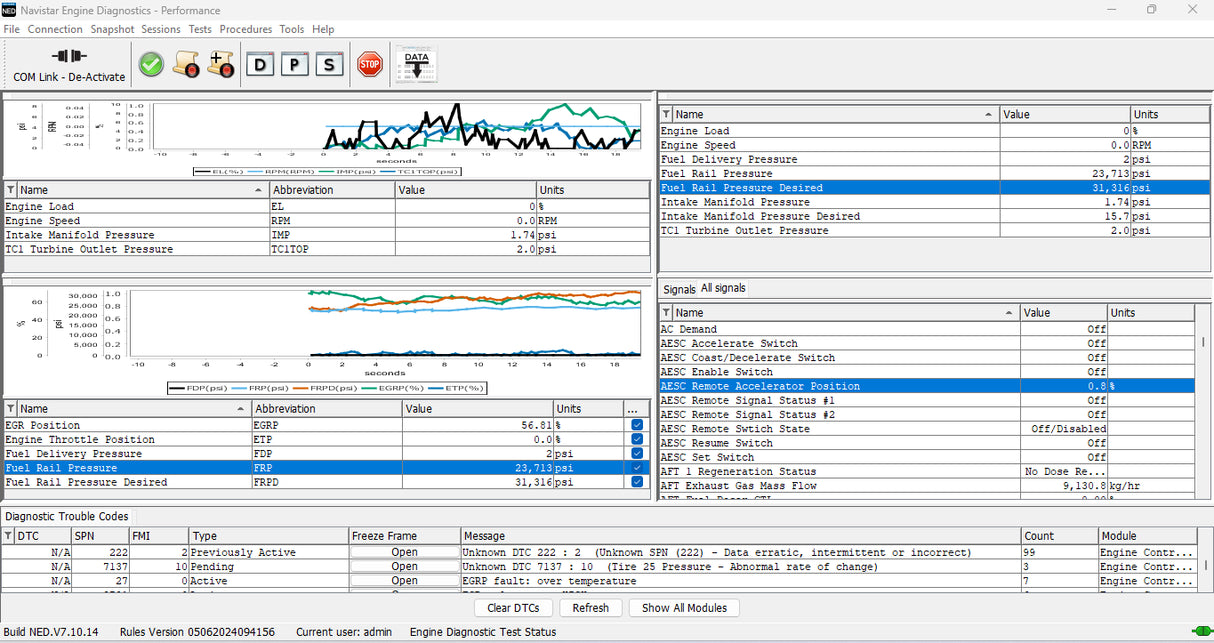The width and height of the screenshot is (1214, 643).
Task: Toggle the checkbox for EGR Position signal
Action: [637, 424]
